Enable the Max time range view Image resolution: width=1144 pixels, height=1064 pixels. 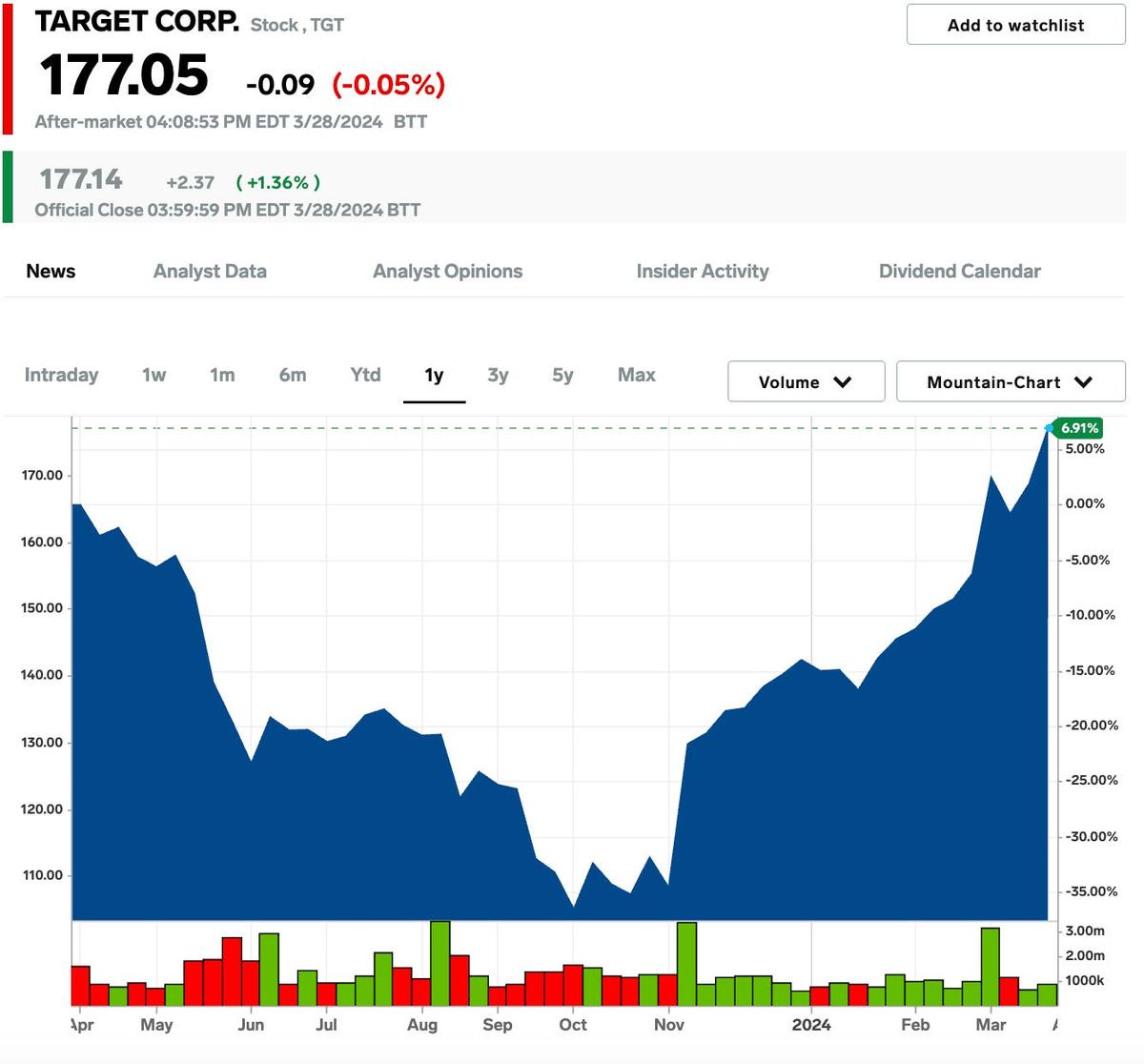(636, 375)
